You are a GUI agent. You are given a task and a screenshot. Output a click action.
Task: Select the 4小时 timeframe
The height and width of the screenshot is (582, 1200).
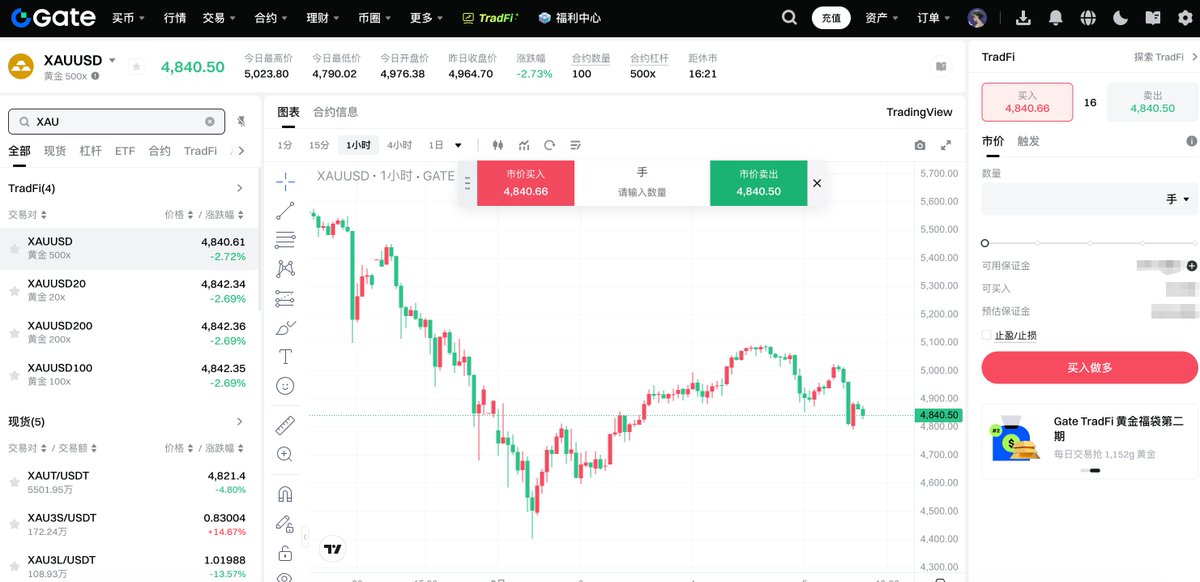click(x=399, y=145)
